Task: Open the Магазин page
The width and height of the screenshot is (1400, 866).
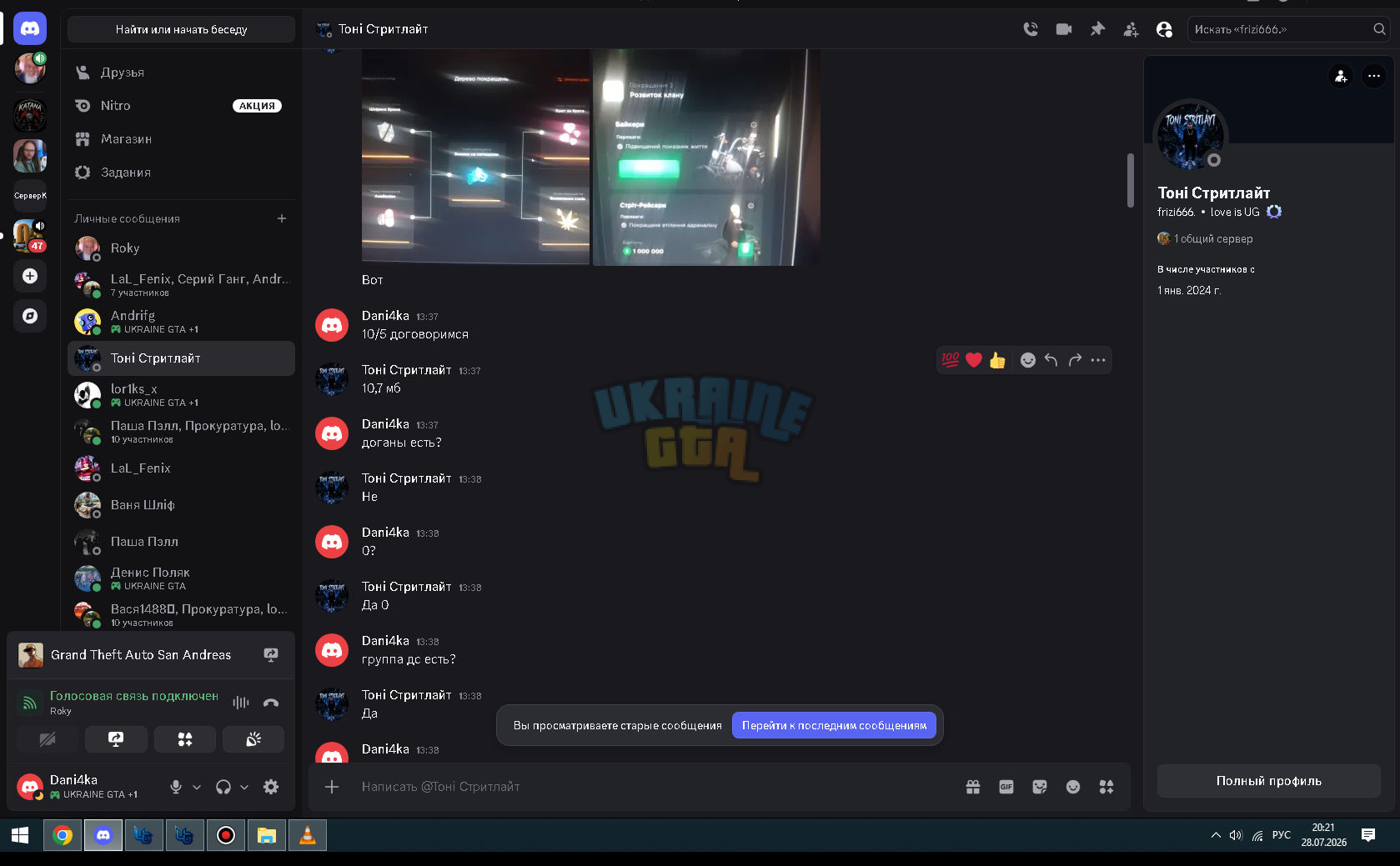Action: point(181,139)
